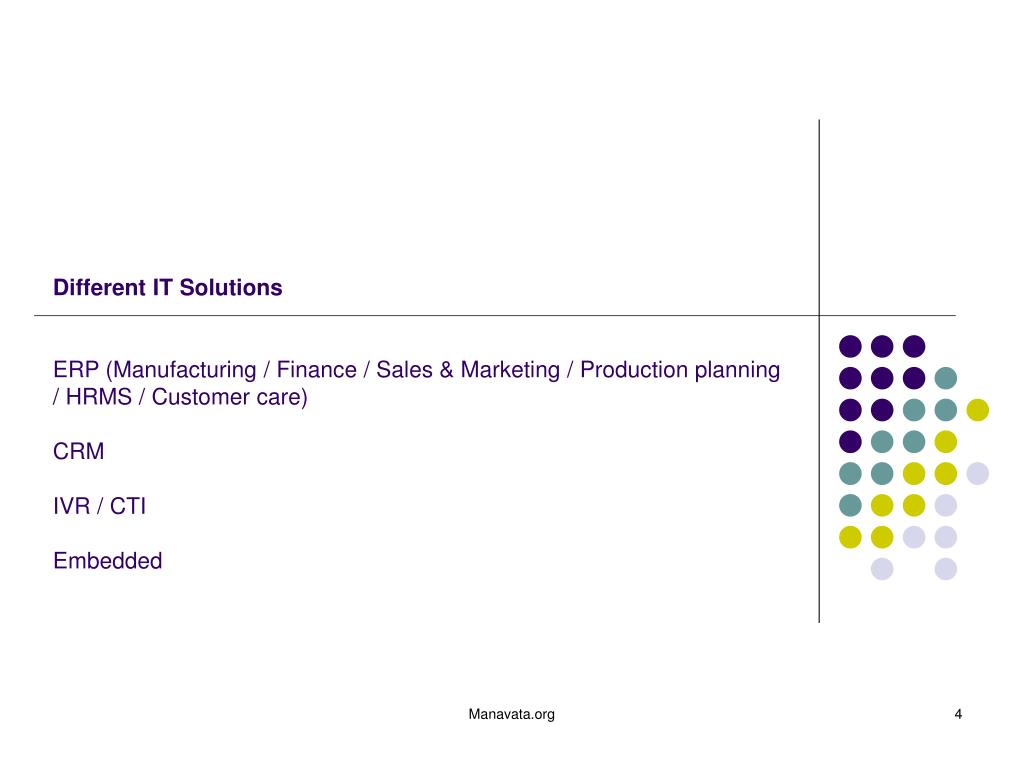Click the lavender dot at far right
The height and width of the screenshot is (768, 1024).
(978, 473)
